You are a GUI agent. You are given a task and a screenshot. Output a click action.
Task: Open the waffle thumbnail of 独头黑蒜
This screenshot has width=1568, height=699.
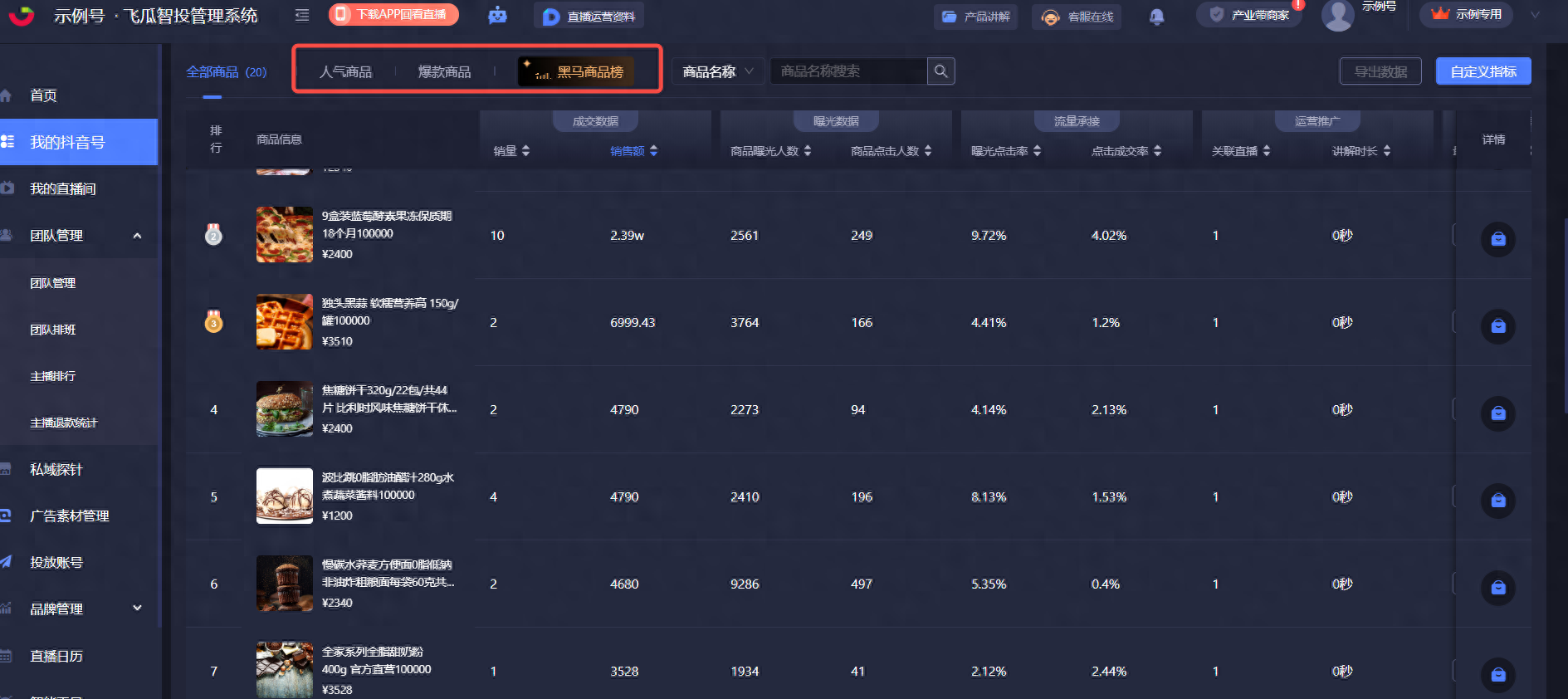point(285,322)
